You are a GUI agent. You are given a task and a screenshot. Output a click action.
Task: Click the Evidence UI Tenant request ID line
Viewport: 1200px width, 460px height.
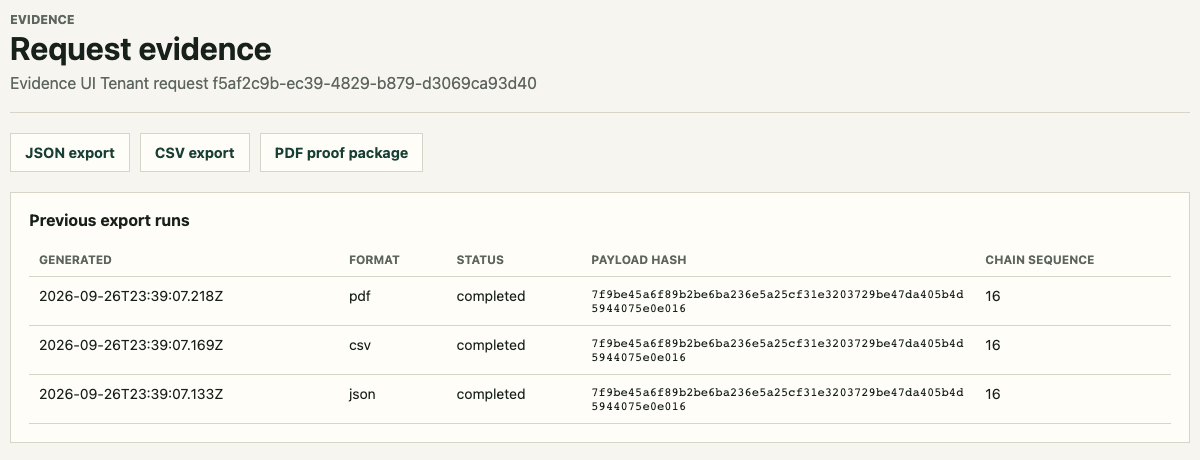274,83
